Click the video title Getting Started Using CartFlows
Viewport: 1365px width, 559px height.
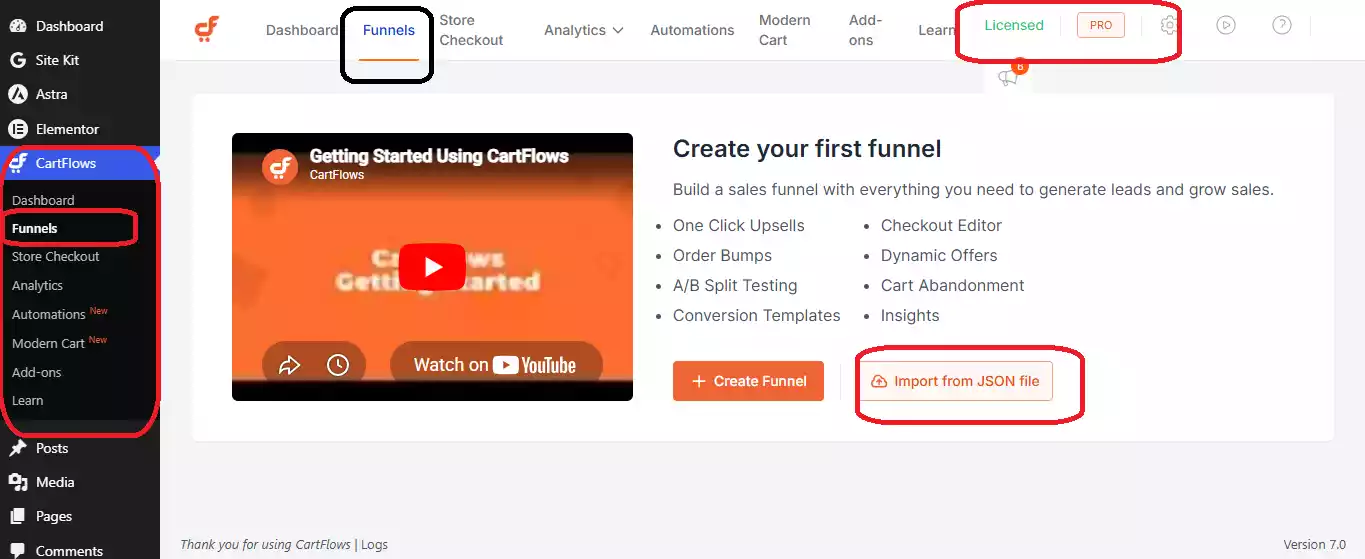point(439,156)
